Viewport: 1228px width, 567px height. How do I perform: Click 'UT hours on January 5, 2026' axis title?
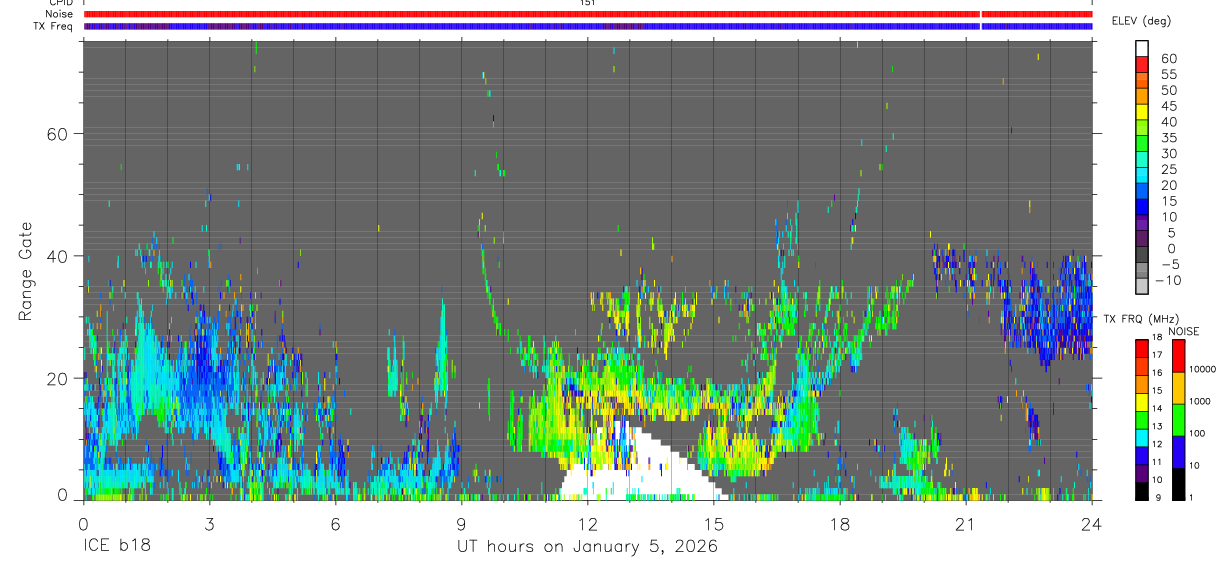(x=588, y=547)
